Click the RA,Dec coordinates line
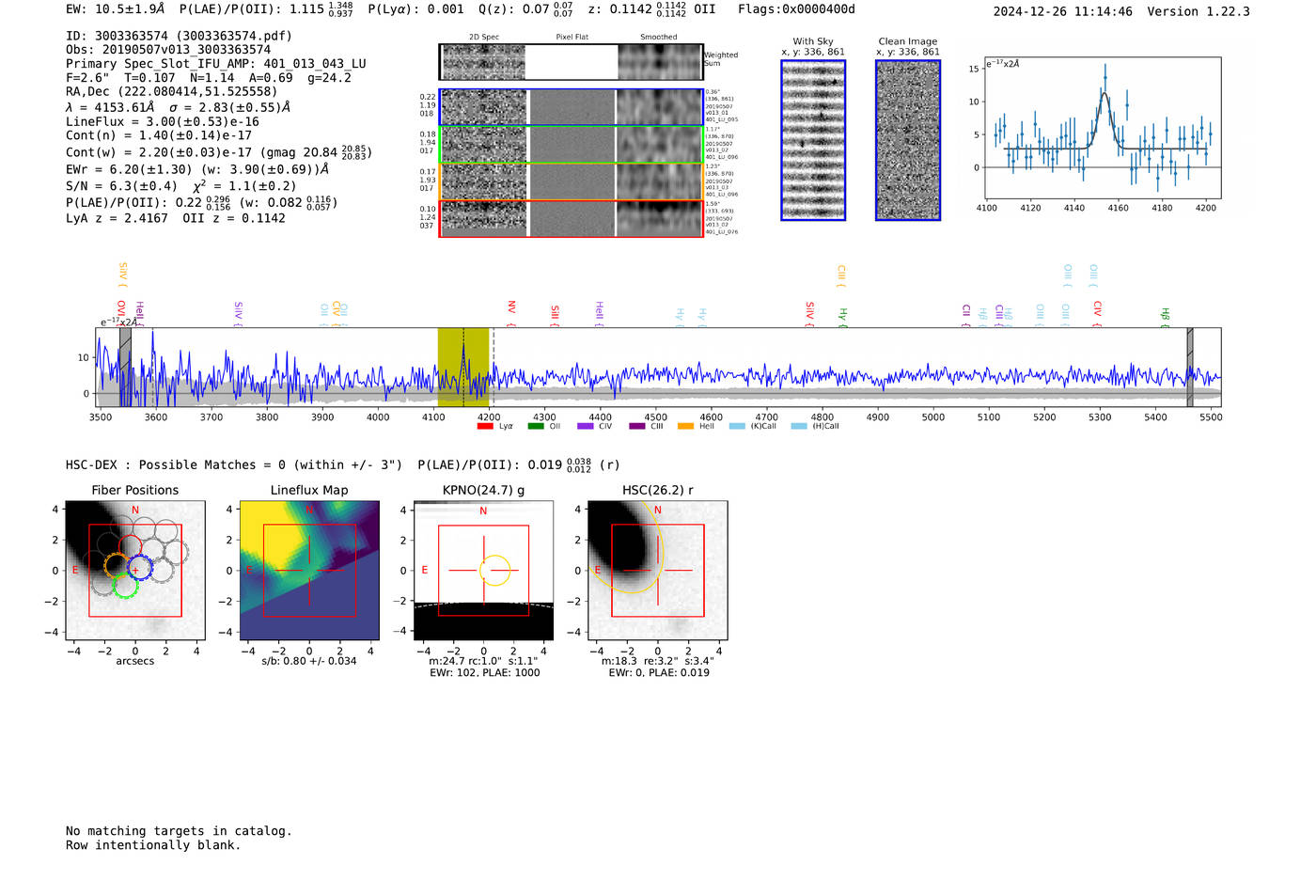This screenshot has width=1316, height=896. pos(172,92)
